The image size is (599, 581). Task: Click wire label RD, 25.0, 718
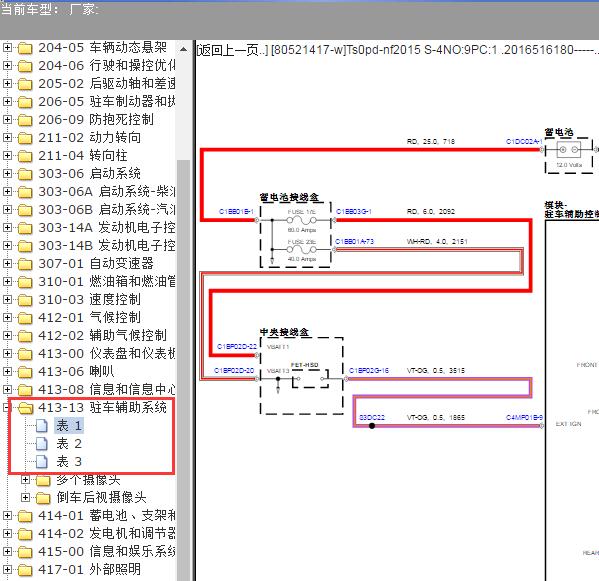431,142
